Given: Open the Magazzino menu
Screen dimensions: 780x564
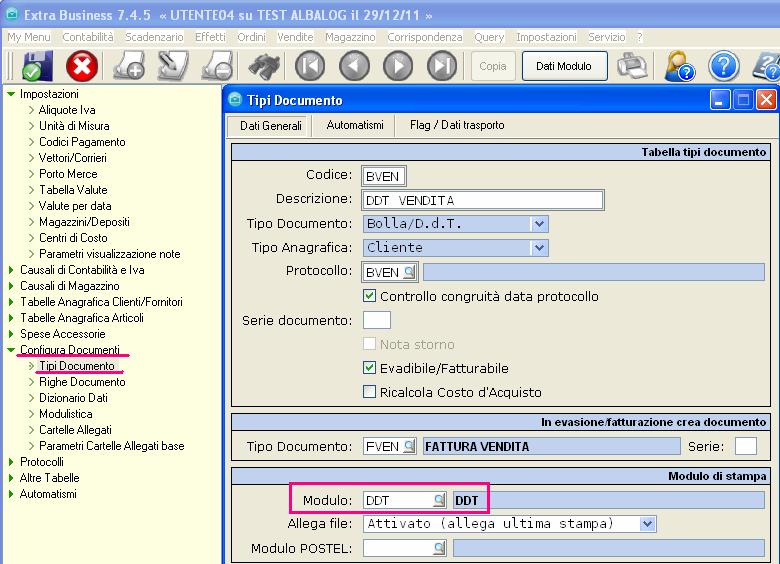Looking at the screenshot, I should tap(350, 37).
